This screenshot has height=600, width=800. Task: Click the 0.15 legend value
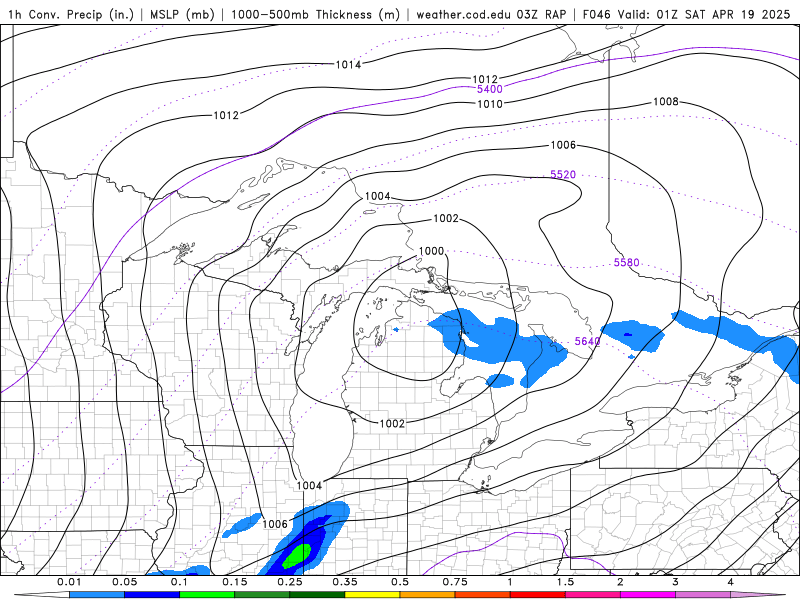(x=235, y=582)
